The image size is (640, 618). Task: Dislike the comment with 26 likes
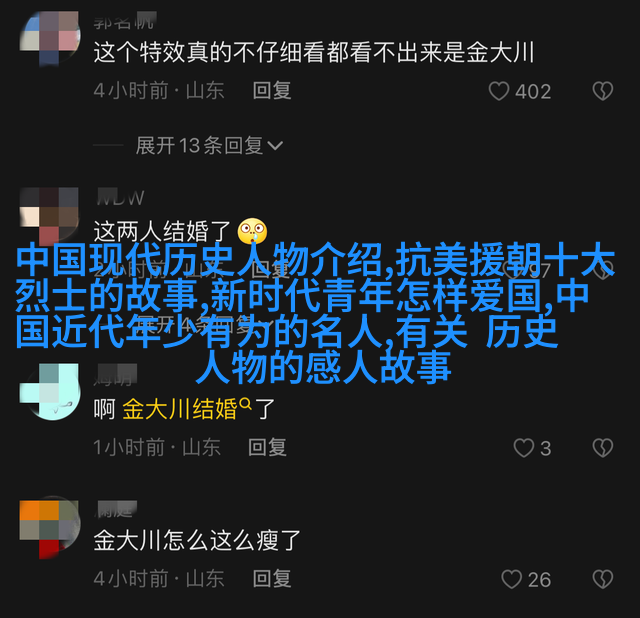603,579
